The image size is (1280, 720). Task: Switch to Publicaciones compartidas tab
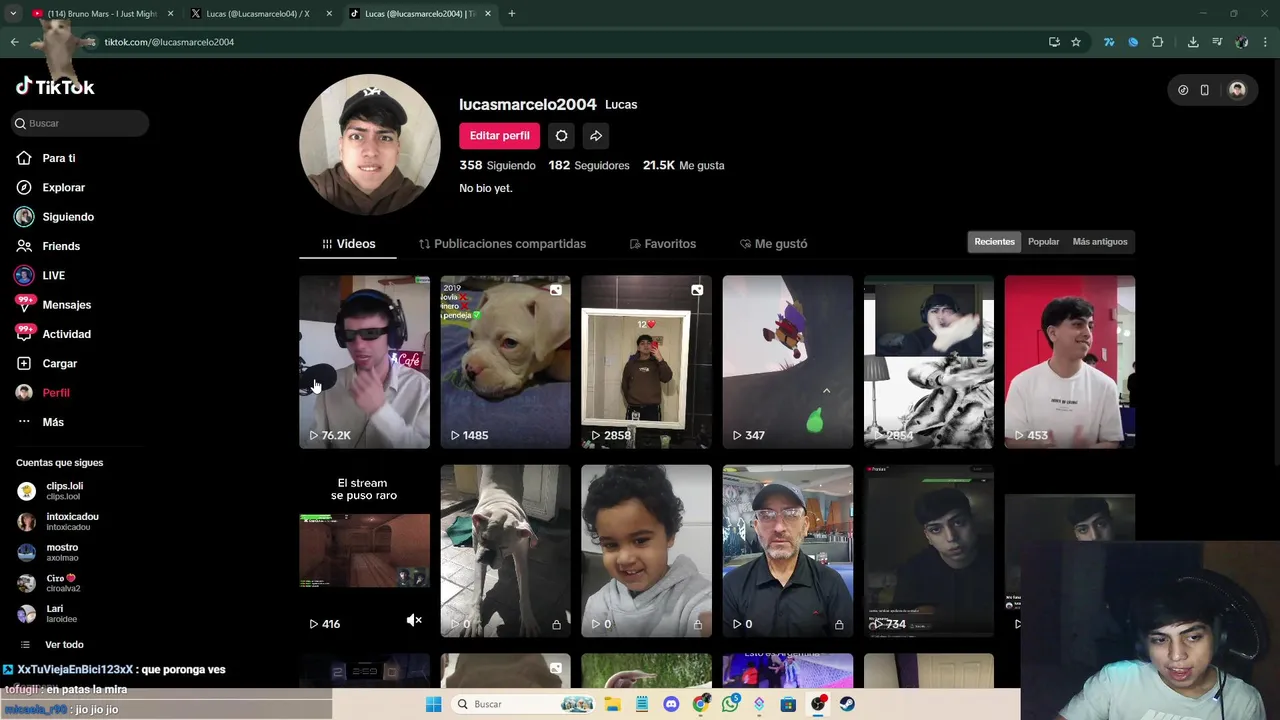tap(502, 244)
